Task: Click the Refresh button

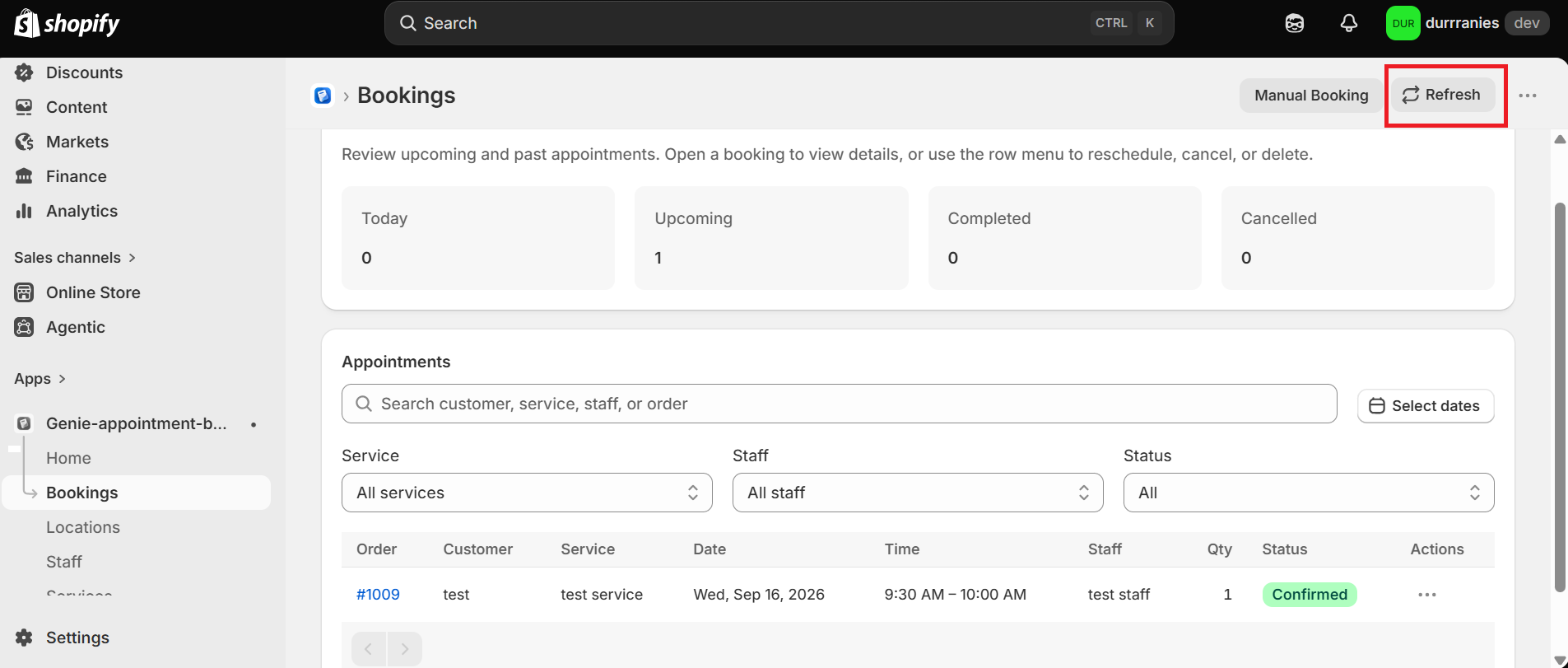Action: click(x=1442, y=95)
